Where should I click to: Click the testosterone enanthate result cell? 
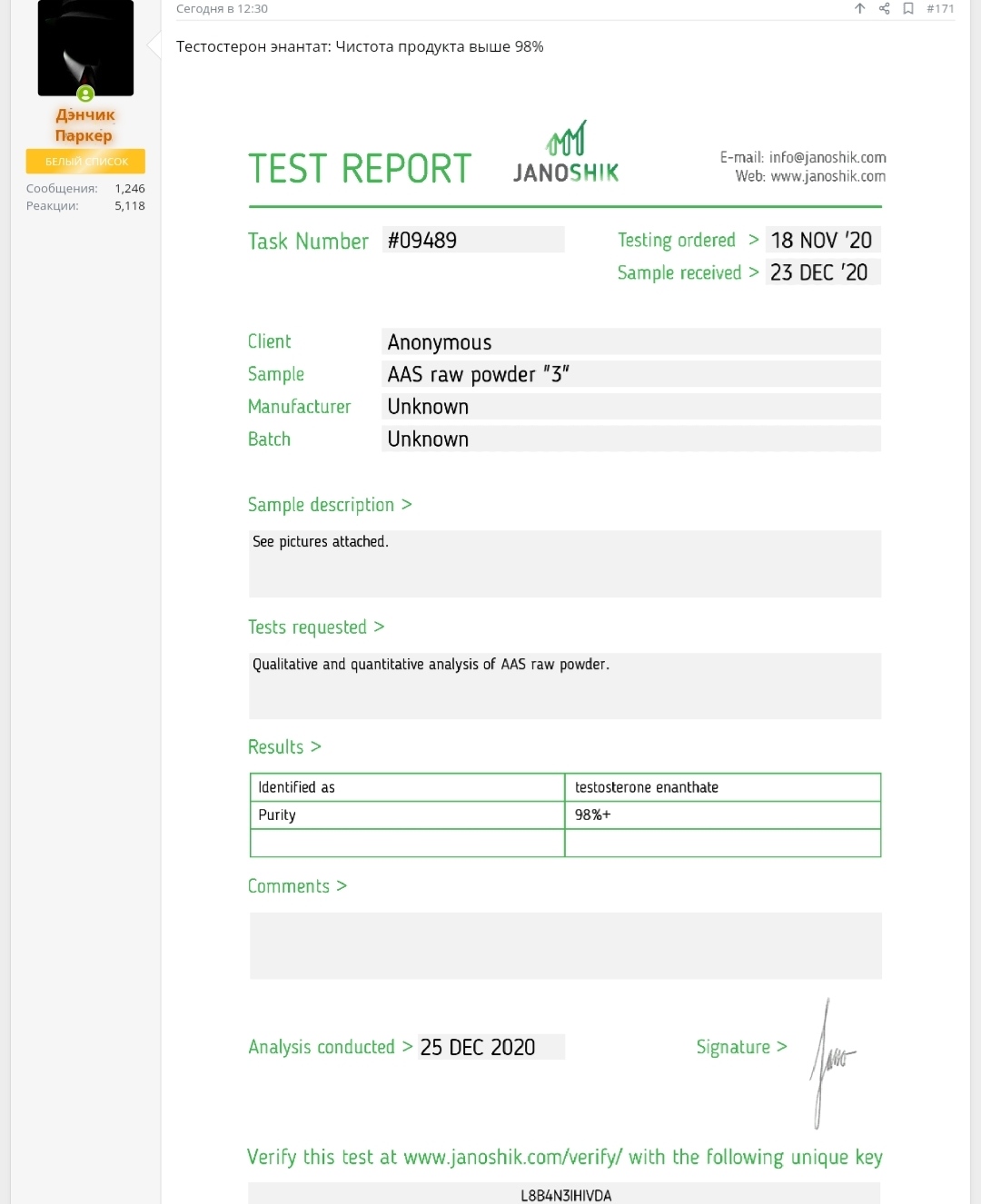click(x=723, y=787)
